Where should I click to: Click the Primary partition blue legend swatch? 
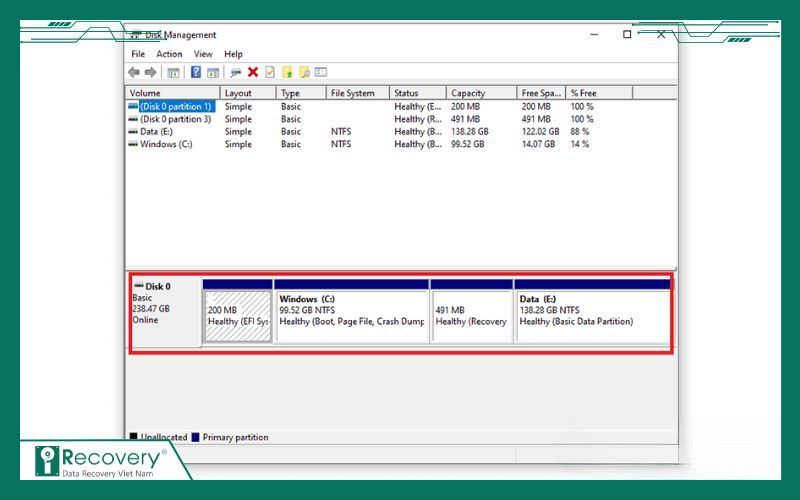pyautogui.click(x=194, y=437)
